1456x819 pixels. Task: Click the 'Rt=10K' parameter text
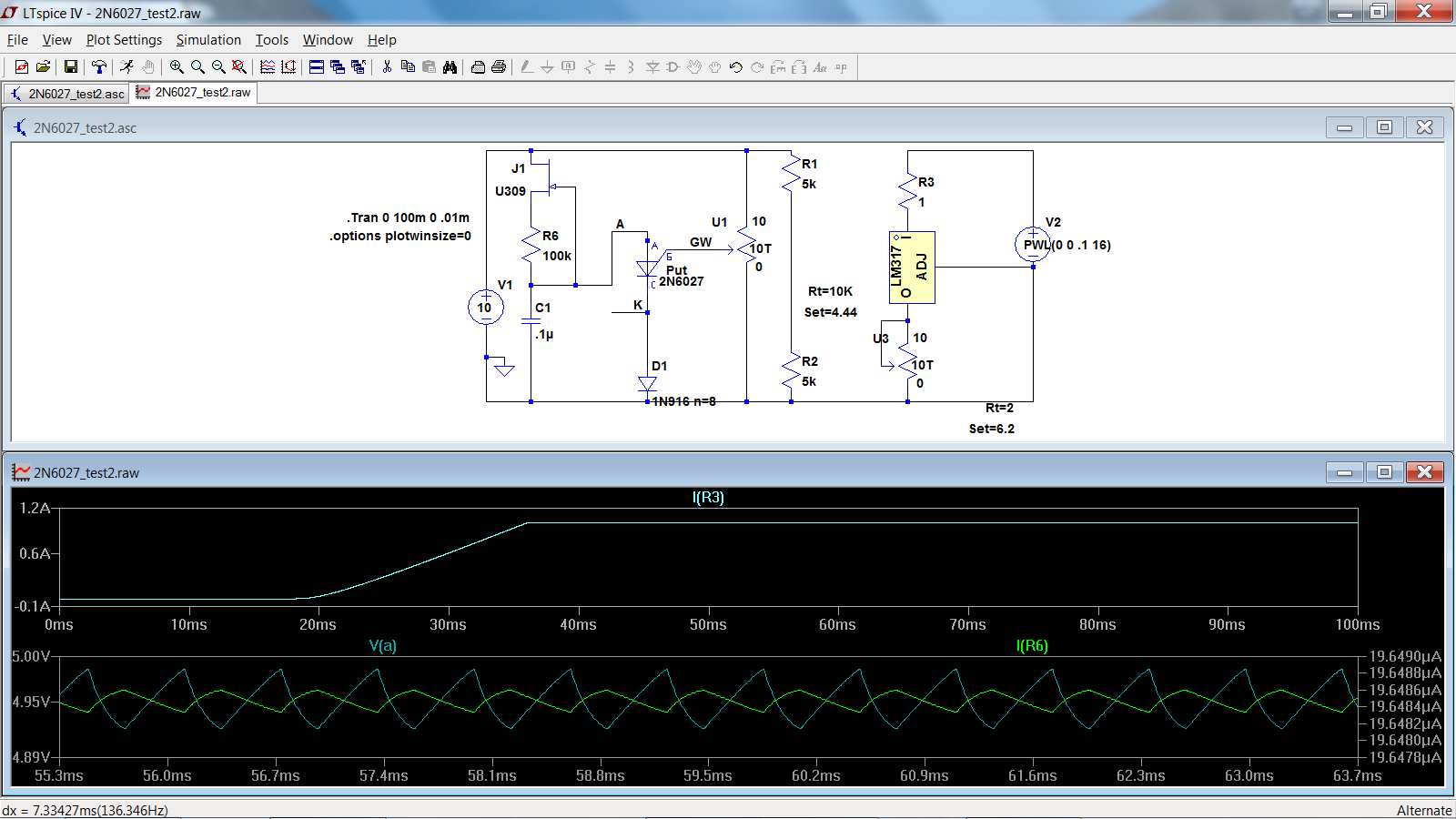pos(831,291)
